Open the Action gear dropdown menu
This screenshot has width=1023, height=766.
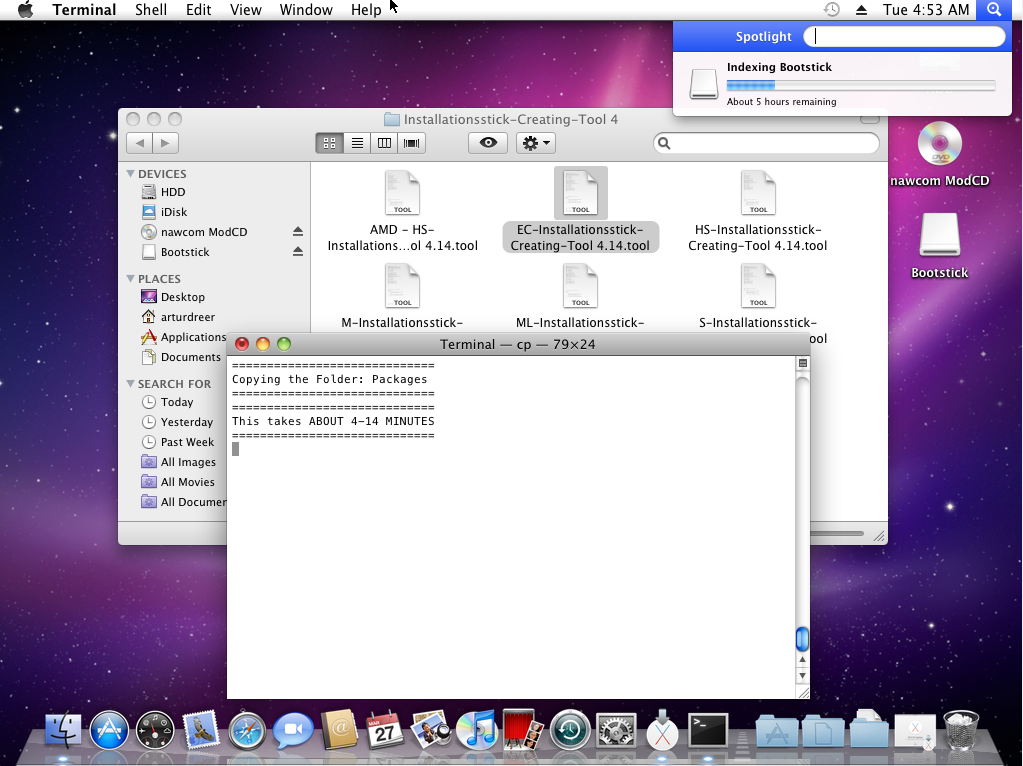click(x=536, y=143)
